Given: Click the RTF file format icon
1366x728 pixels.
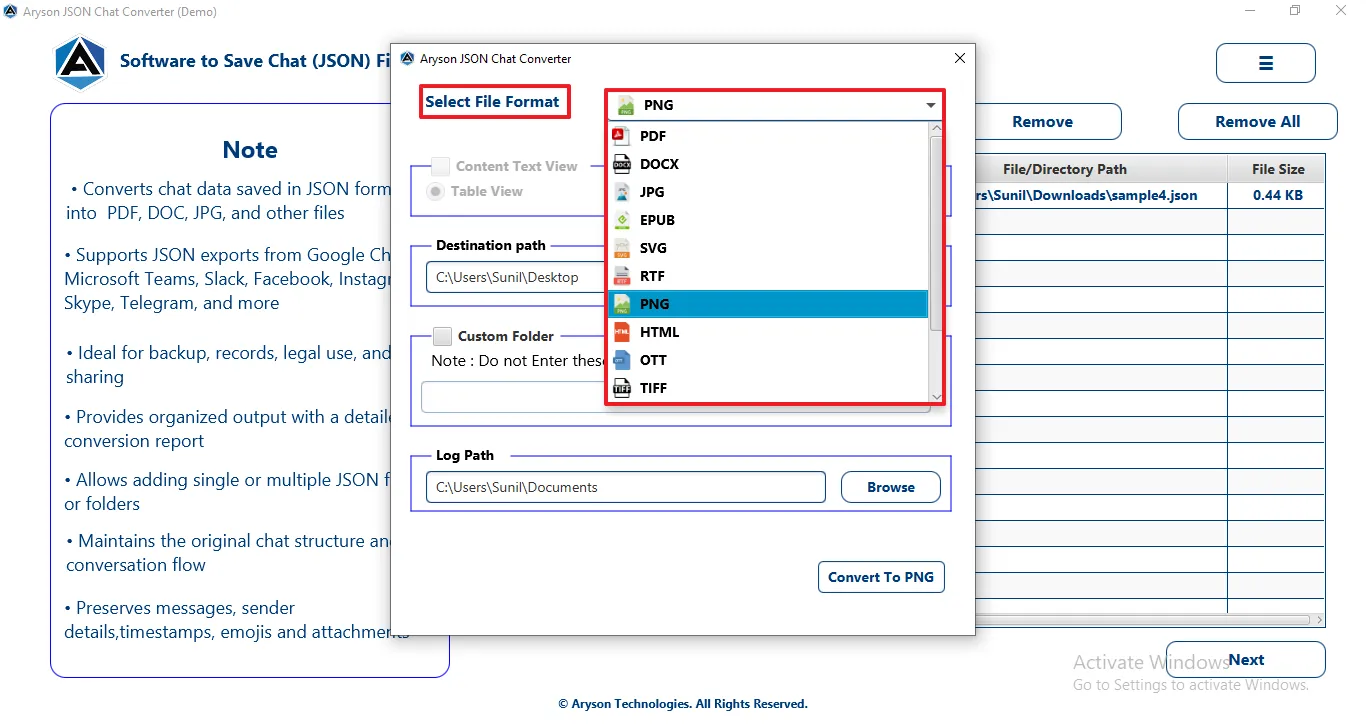Looking at the screenshot, I should (621, 276).
